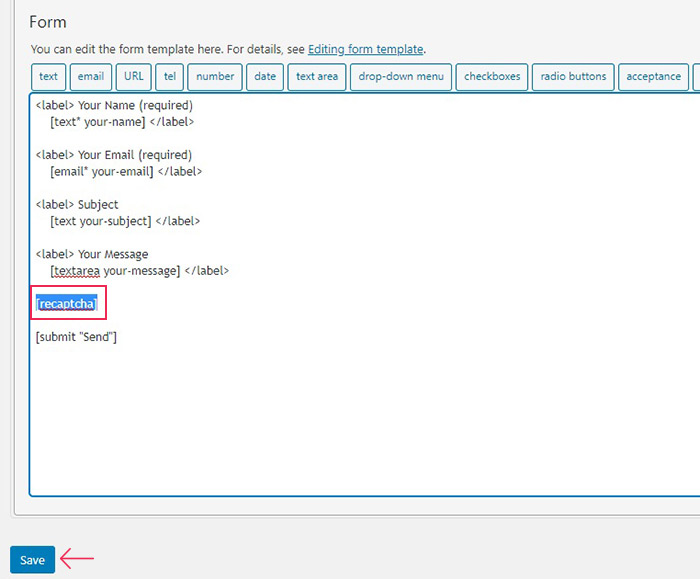
Task: Add a text area tag
Action: (317, 77)
